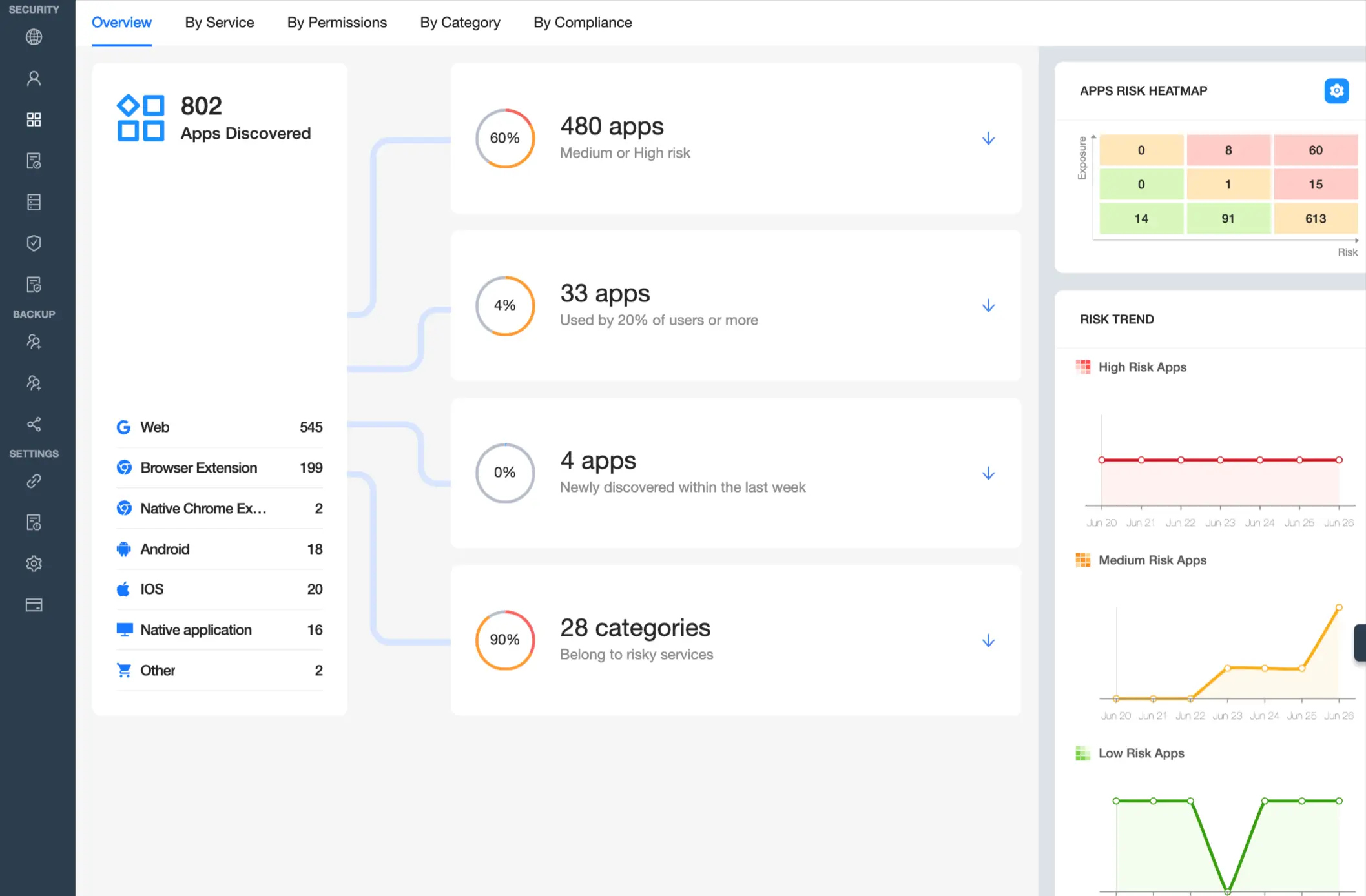Open the document check icon below apps grid
This screenshot has width=1366, height=896.
pos(34,161)
